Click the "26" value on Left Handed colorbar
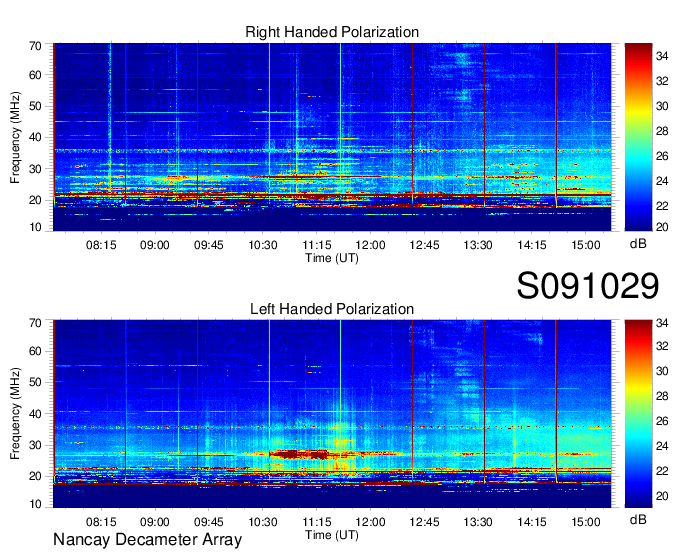The image size is (680, 552). click(x=662, y=421)
